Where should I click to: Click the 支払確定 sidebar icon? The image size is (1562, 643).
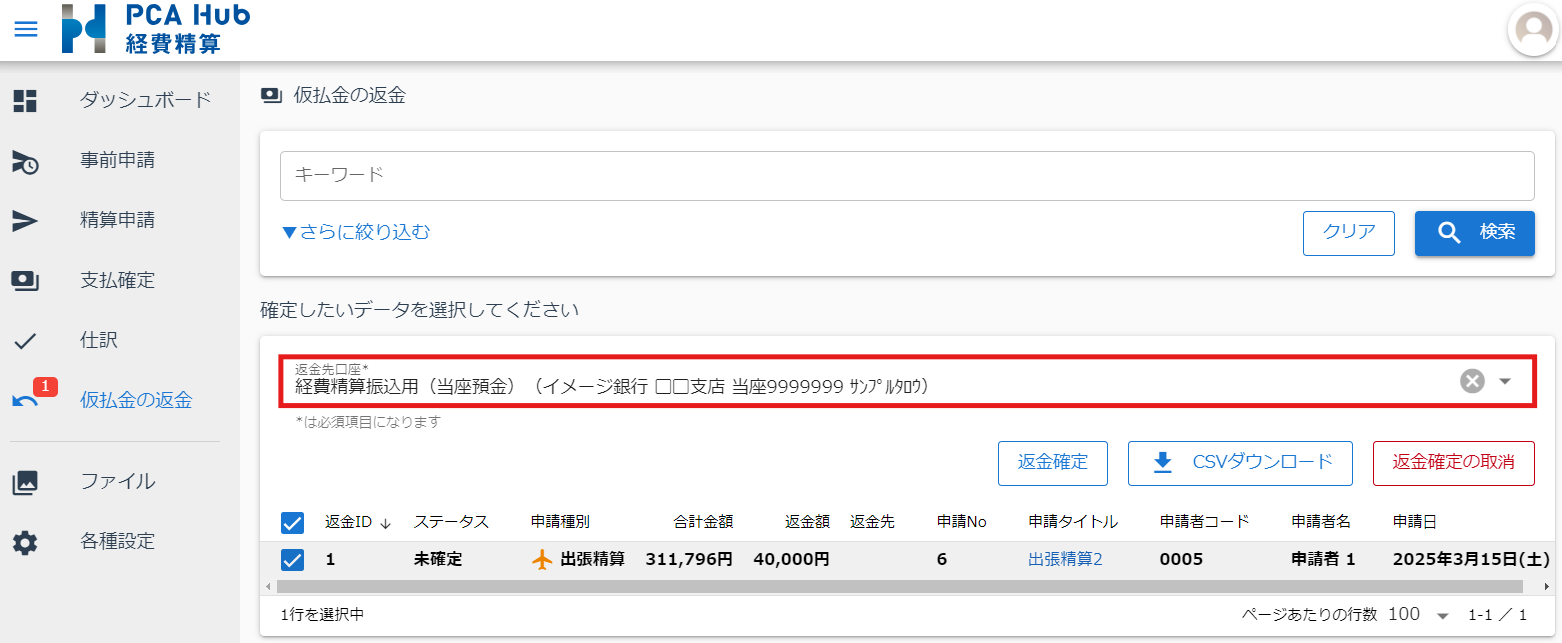point(25,281)
